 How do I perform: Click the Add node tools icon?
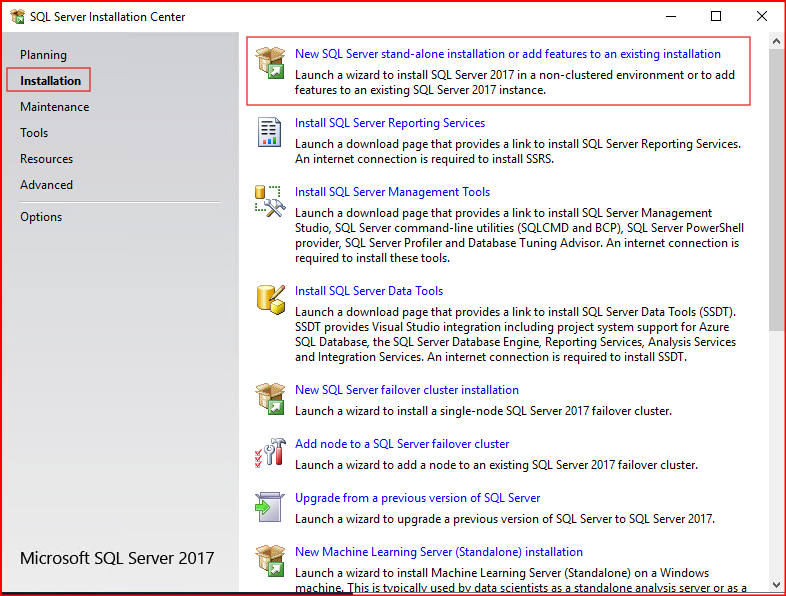pyautogui.click(x=270, y=453)
